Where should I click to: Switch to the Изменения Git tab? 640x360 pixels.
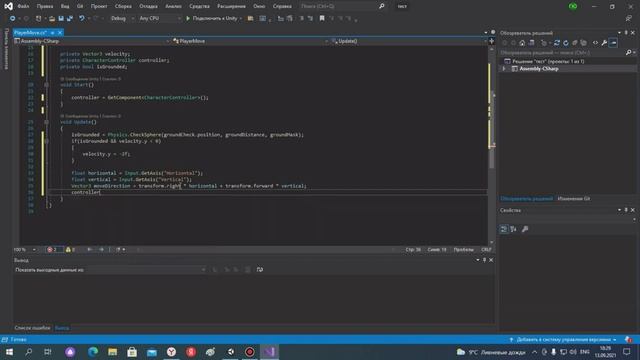(x=573, y=199)
